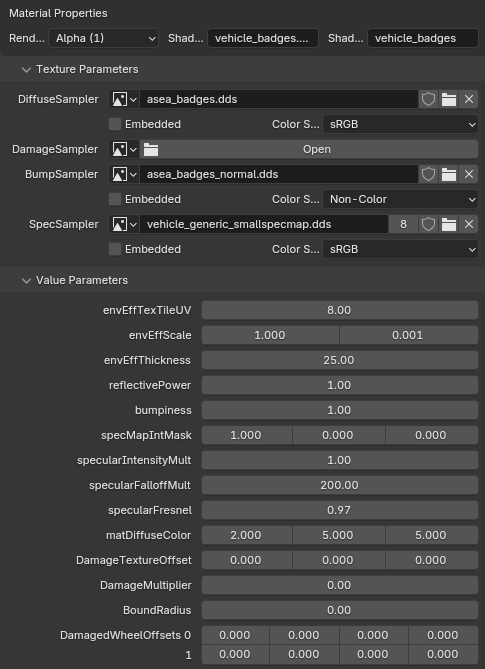Open the Non-Color color space dropdown

[400, 199]
